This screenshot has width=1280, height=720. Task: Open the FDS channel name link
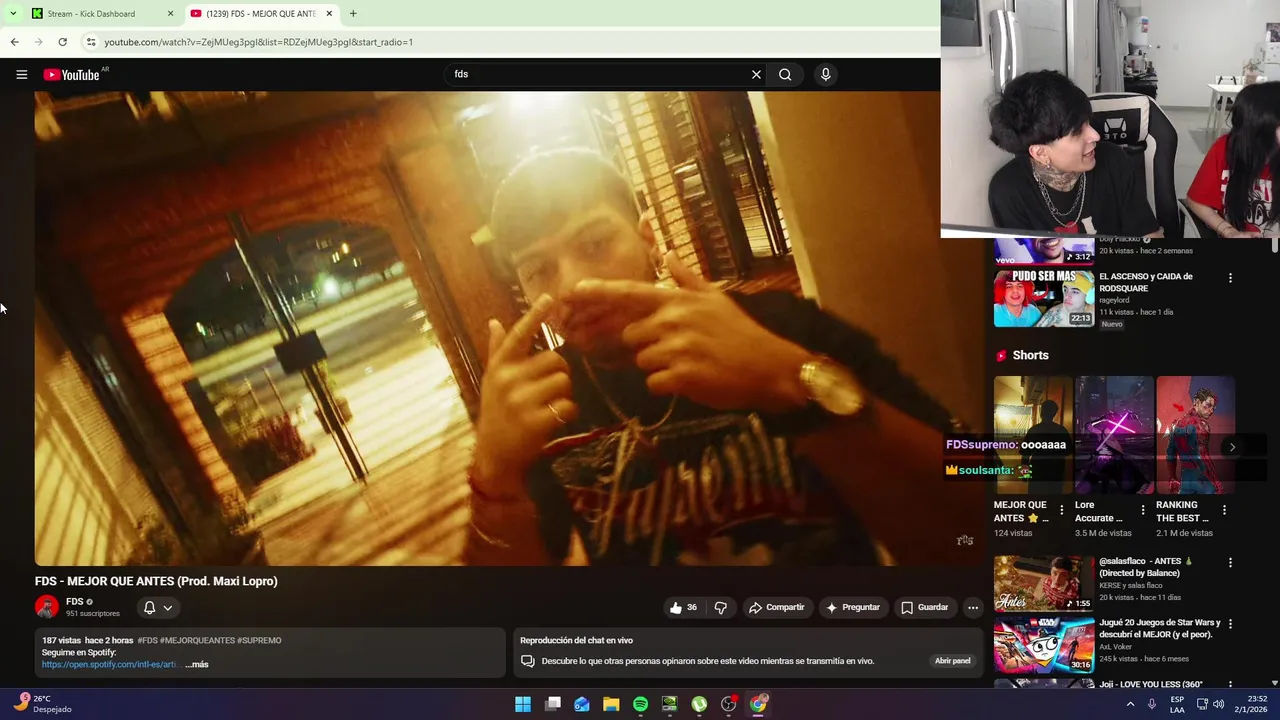(x=74, y=602)
